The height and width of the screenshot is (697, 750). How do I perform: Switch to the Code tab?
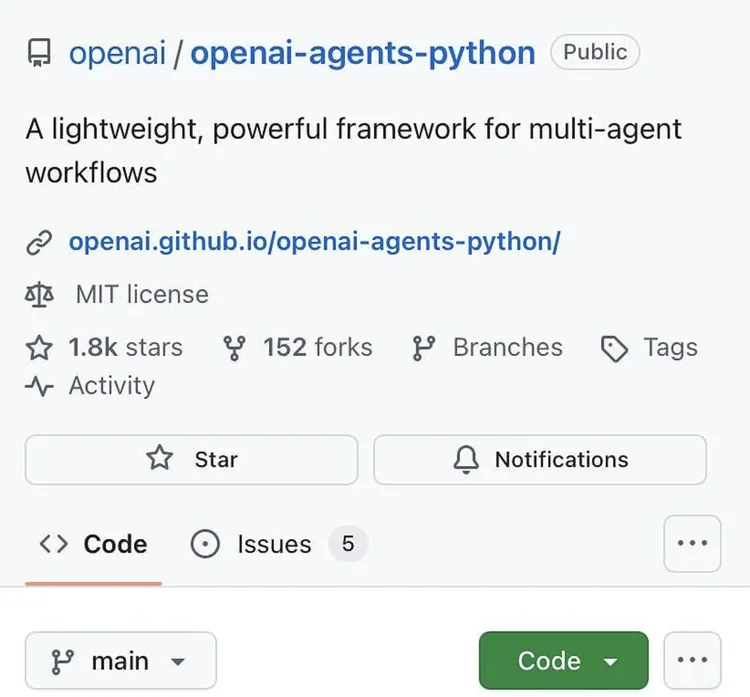coord(93,544)
